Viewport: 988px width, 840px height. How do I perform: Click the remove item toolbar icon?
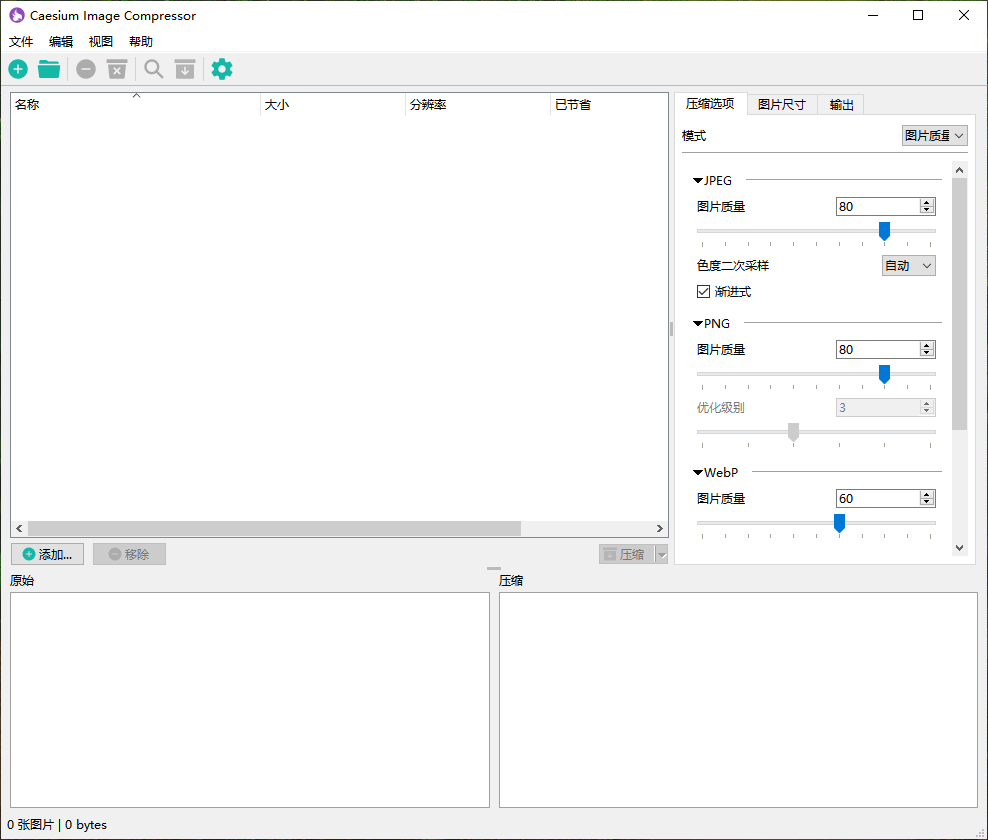pos(87,69)
